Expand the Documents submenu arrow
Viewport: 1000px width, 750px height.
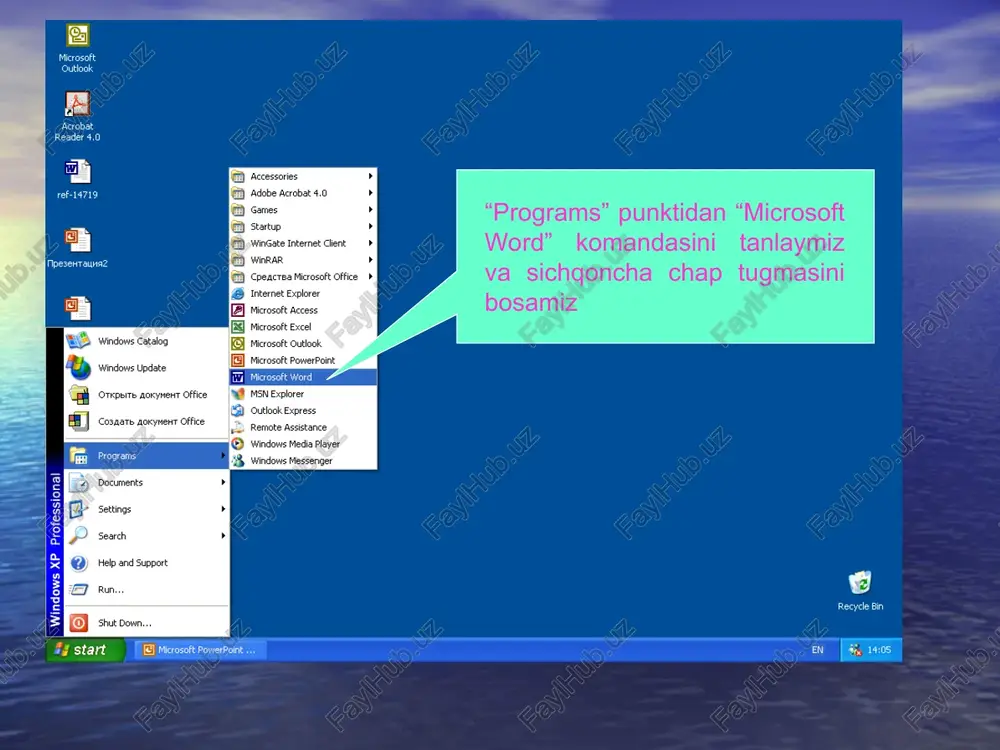[x=223, y=482]
